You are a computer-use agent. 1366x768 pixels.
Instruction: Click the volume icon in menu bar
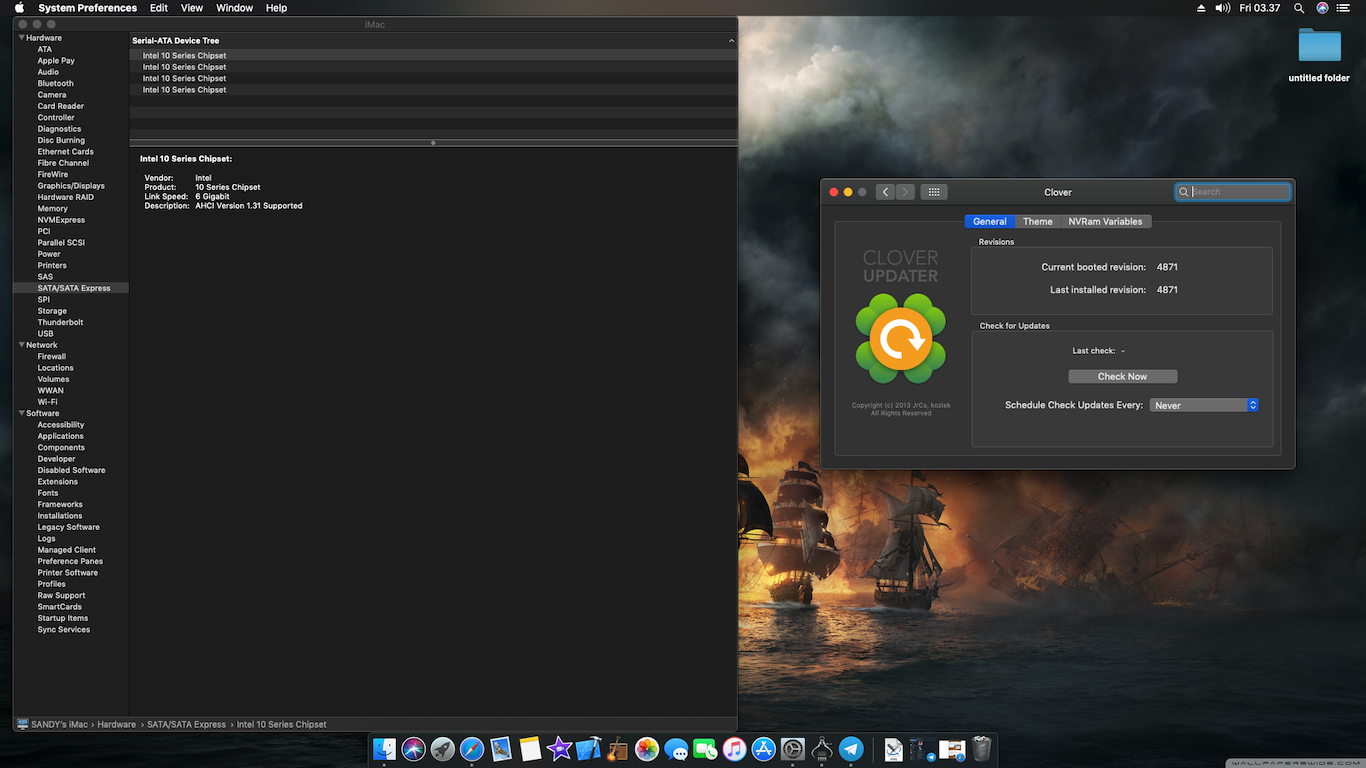[x=1223, y=8]
